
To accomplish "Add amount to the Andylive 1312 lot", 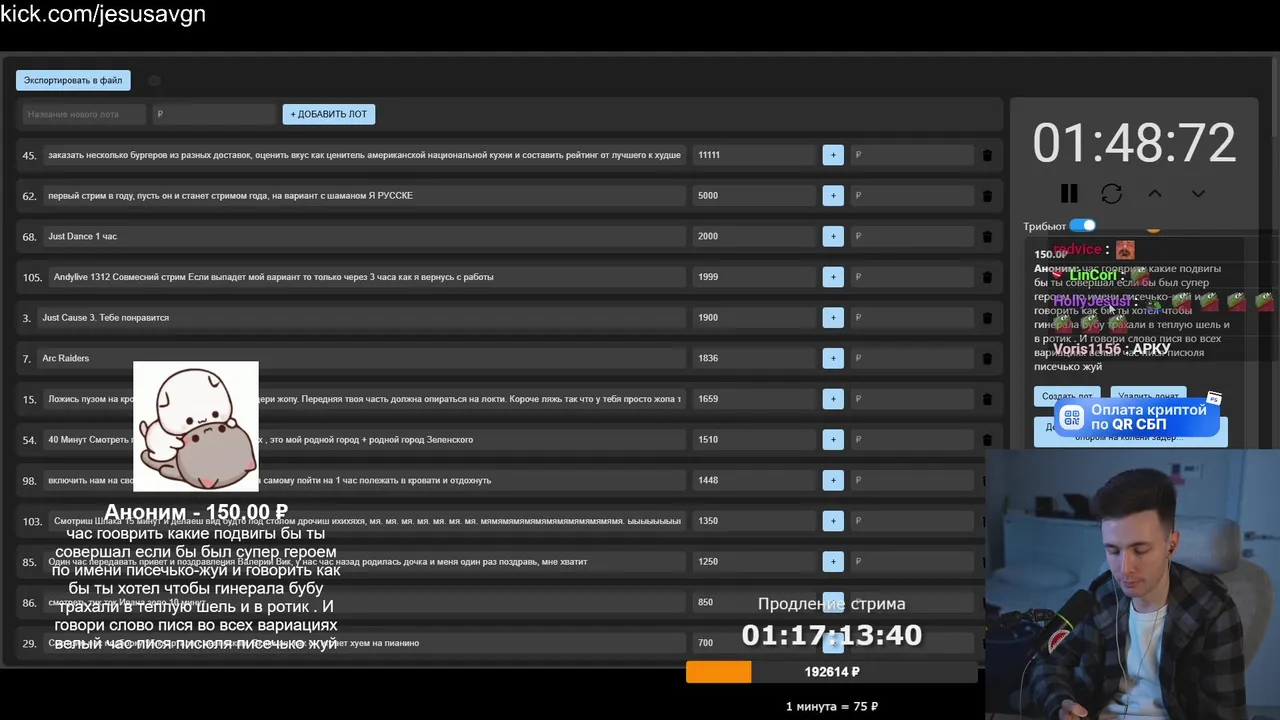I will (x=833, y=277).
